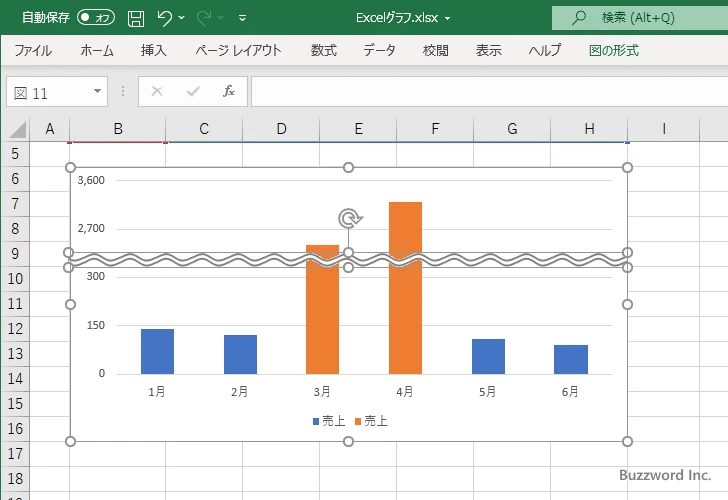
Task: Click the 3,600 axis label
Action: click(91, 180)
